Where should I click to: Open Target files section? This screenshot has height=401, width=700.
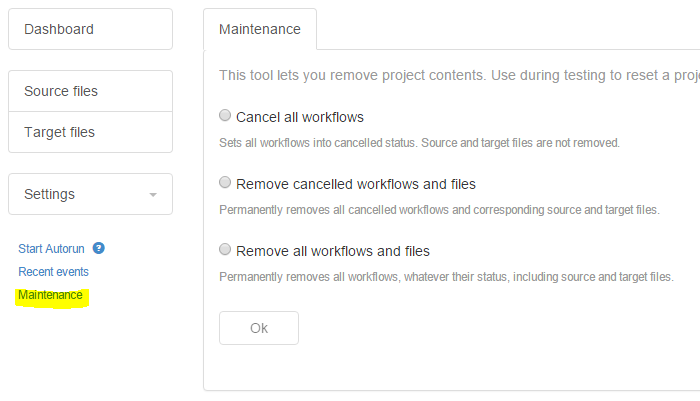point(90,132)
